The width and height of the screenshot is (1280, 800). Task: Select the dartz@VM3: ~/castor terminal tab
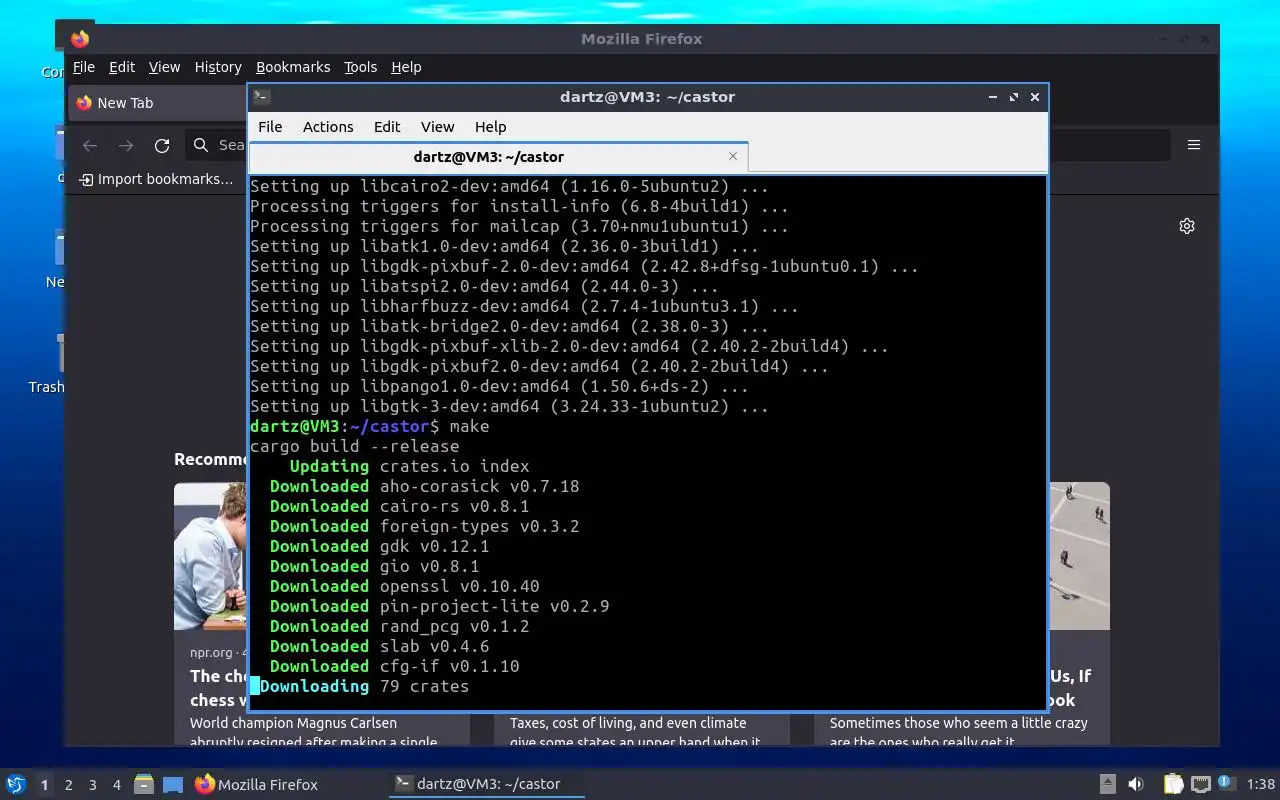click(x=489, y=157)
